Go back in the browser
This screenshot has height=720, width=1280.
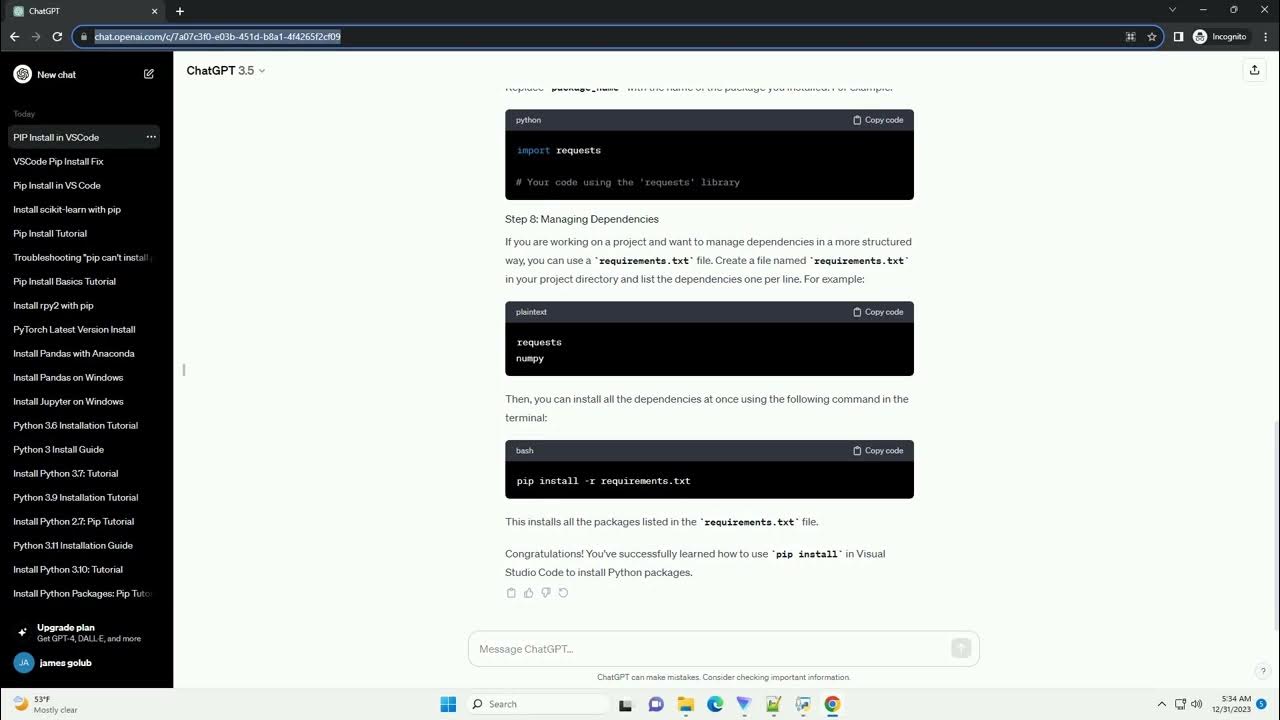point(14,37)
